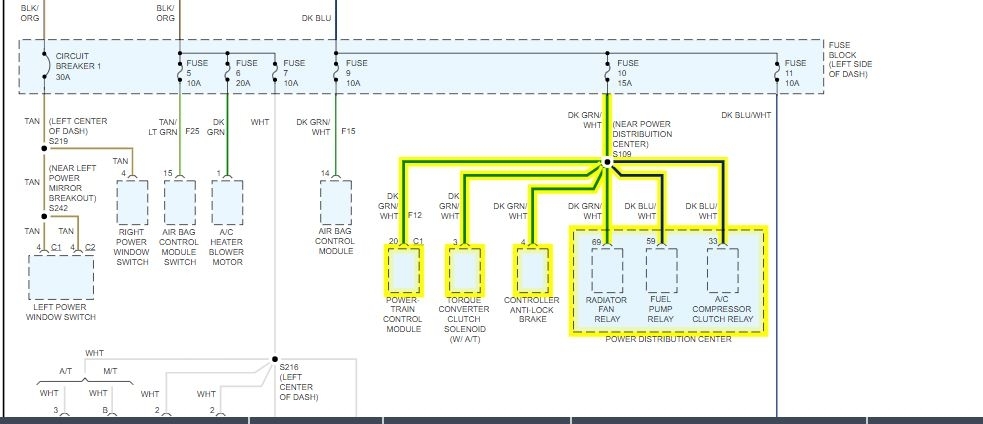Click the Air Bag Control Module Switch box

click(180, 203)
